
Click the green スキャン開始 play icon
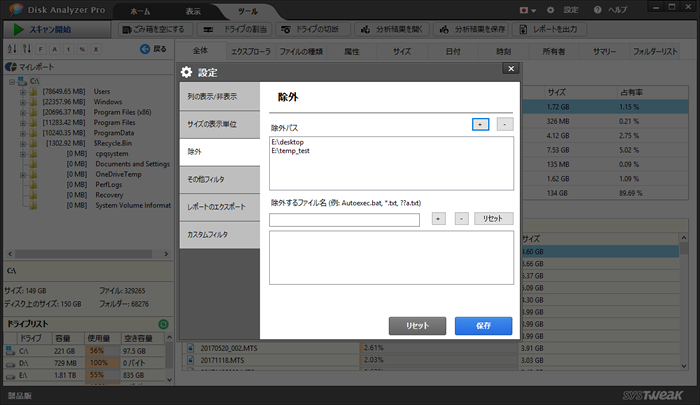pos(18,29)
